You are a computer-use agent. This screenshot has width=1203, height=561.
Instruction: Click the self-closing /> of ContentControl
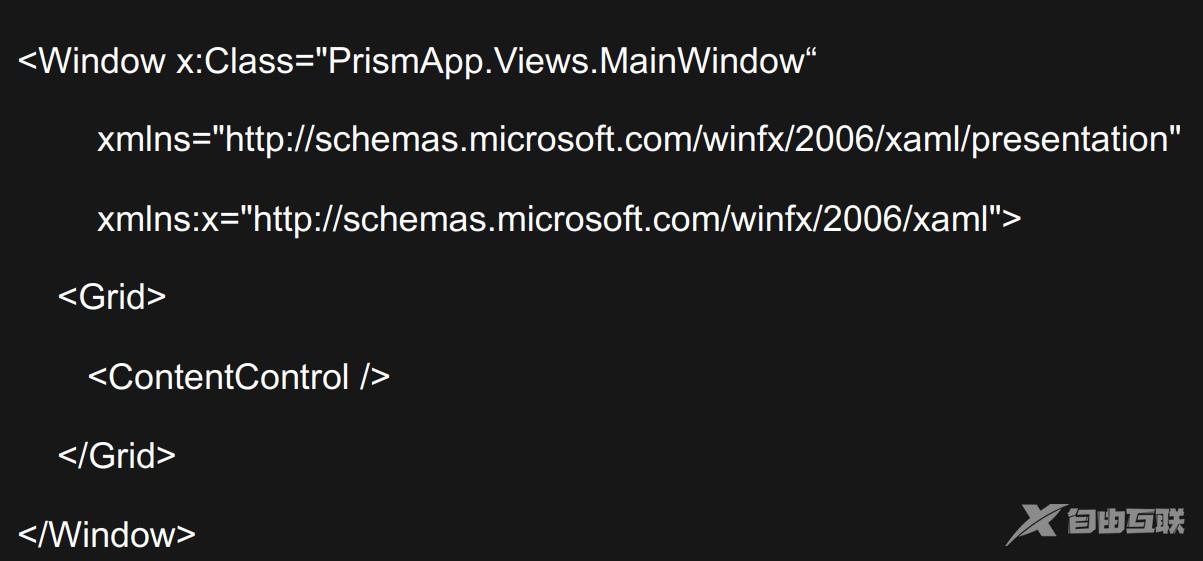pos(374,377)
